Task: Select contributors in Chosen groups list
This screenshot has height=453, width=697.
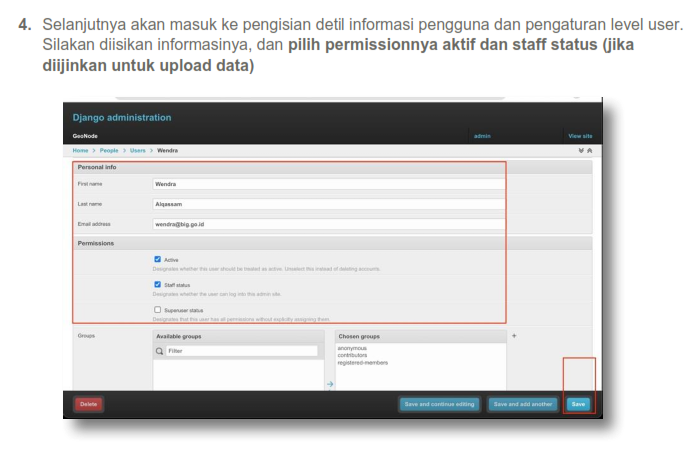Action: [353, 355]
